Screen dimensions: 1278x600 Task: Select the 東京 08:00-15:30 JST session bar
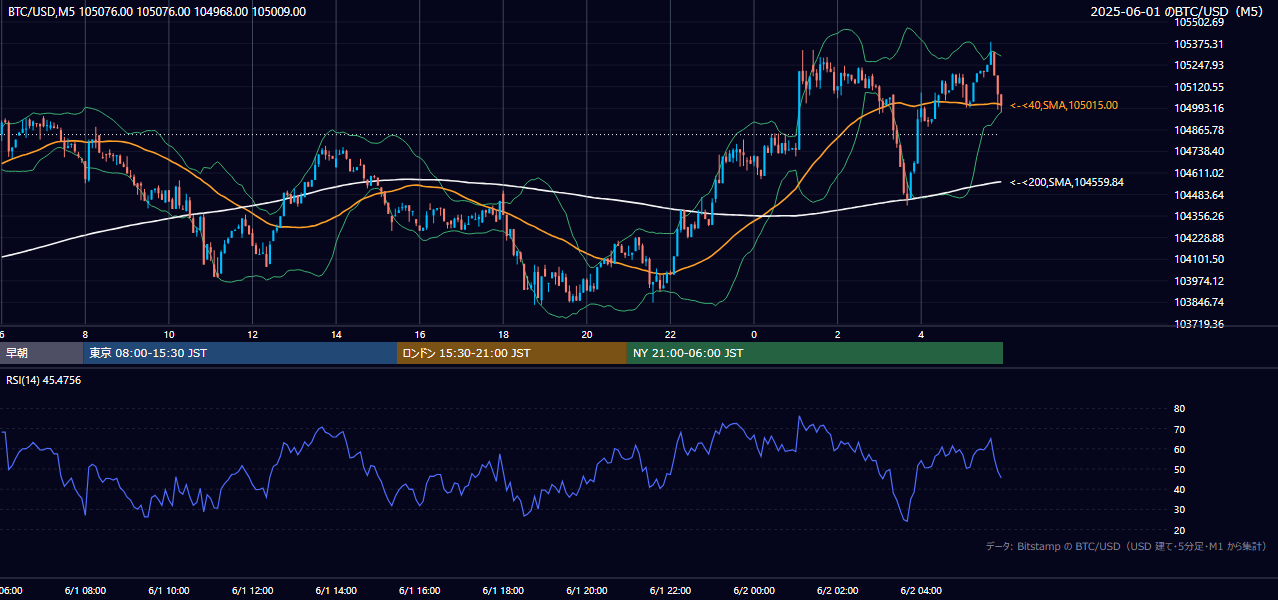[240, 353]
